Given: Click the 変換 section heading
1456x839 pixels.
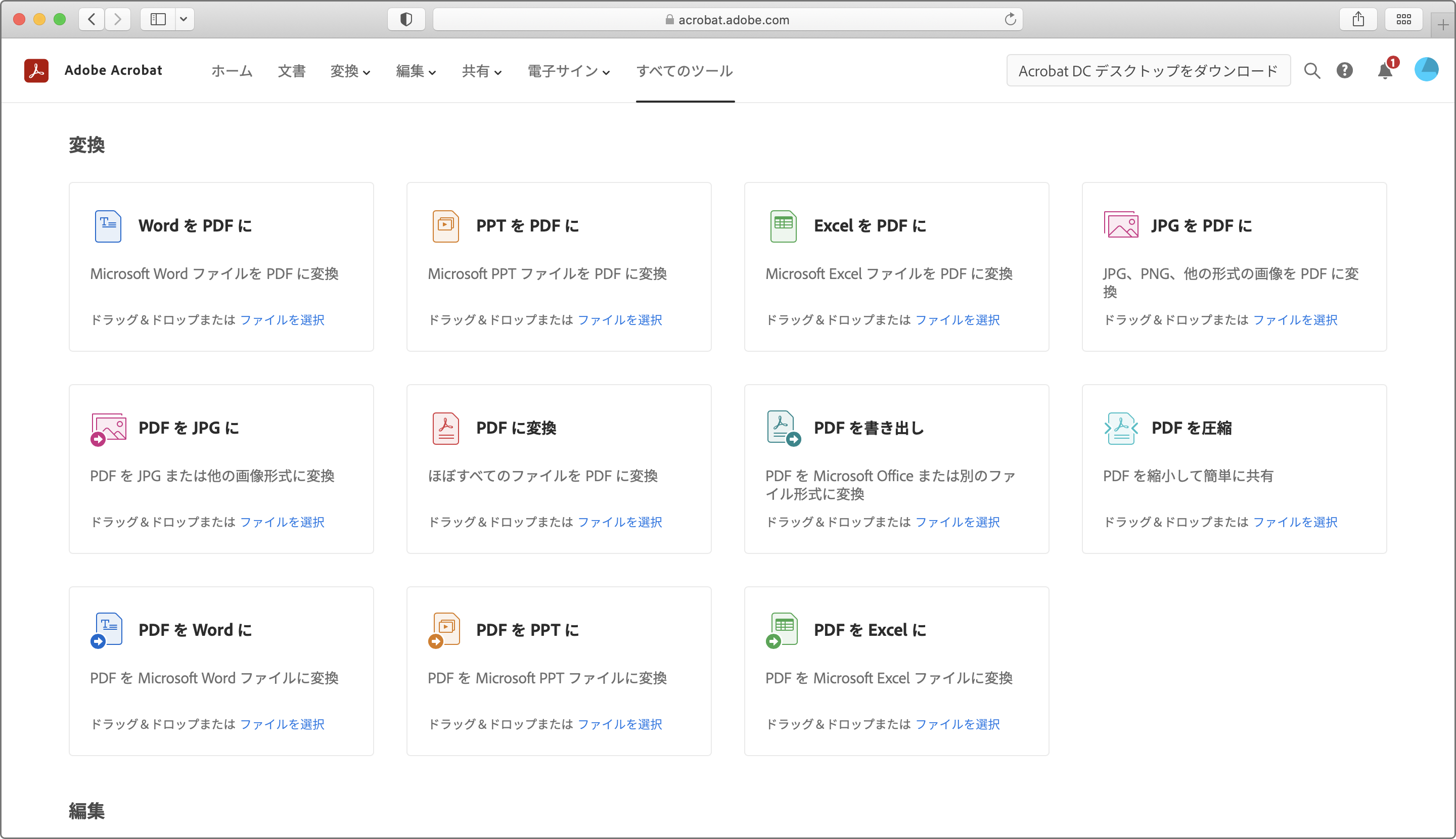Looking at the screenshot, I should pos(87,145).
